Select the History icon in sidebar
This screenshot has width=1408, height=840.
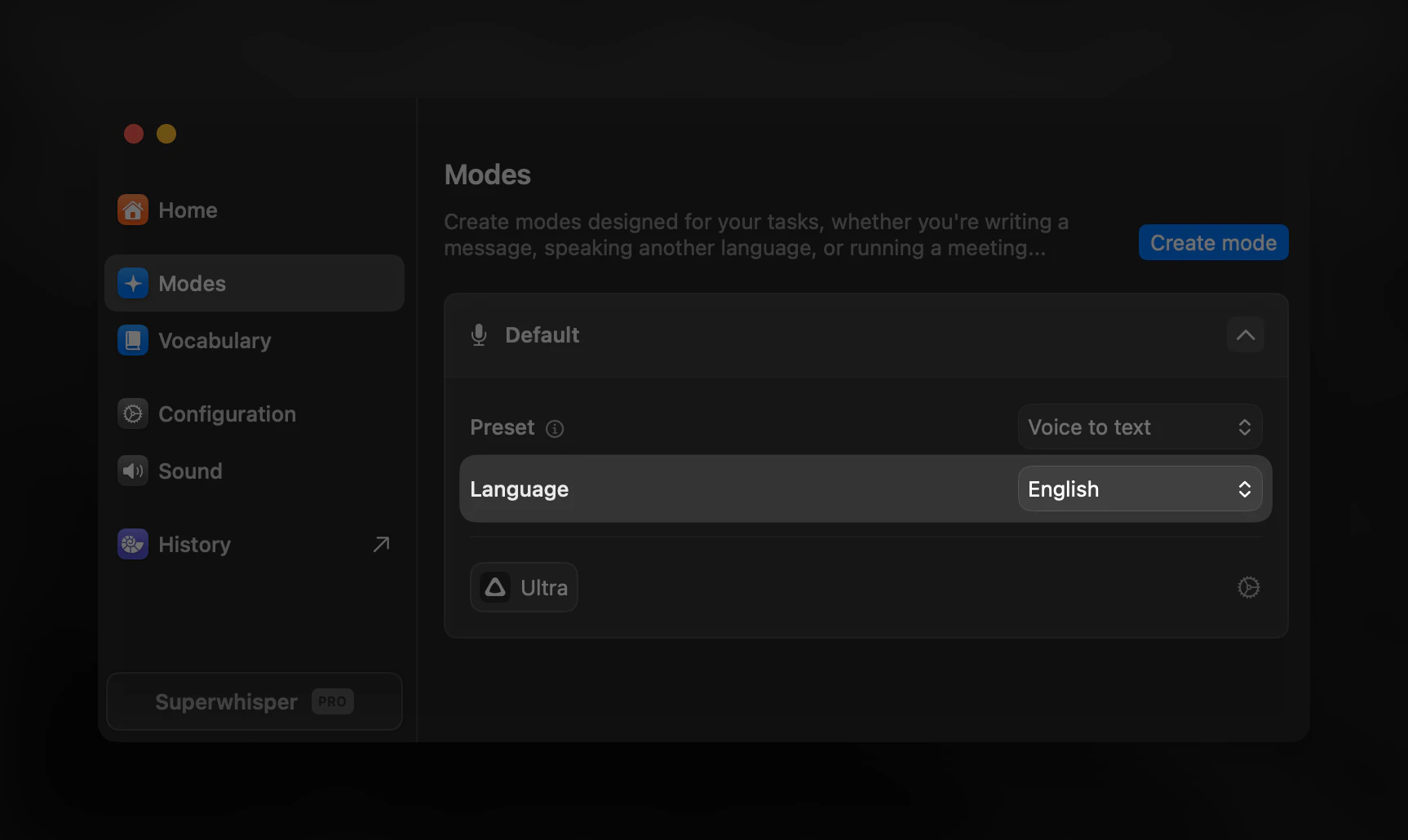click(x=132, y=544)
